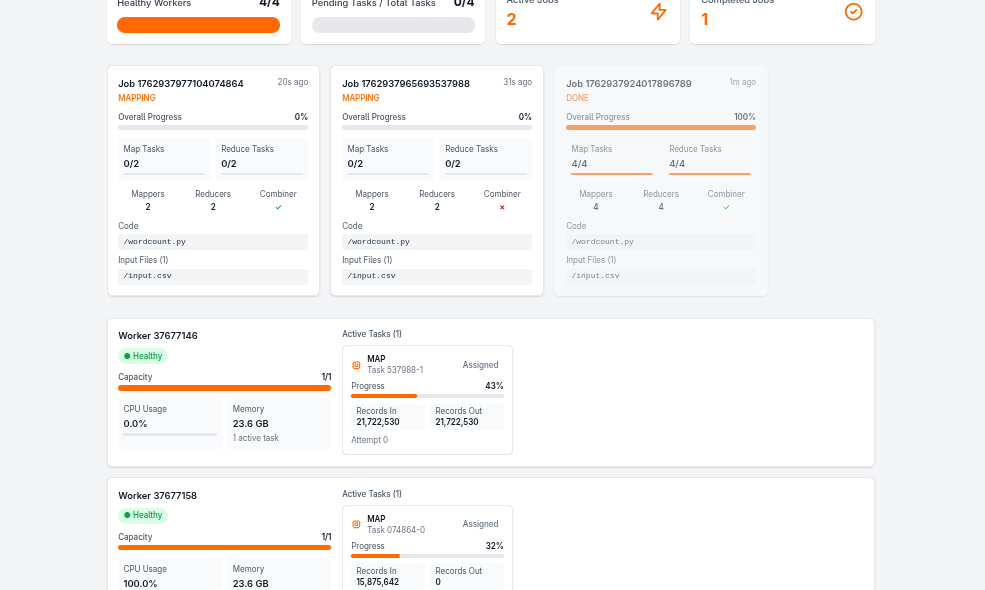Screen dimensions: 985x590
Task: Click Healthy status badge of Worker 37677146
Action: 143,356
